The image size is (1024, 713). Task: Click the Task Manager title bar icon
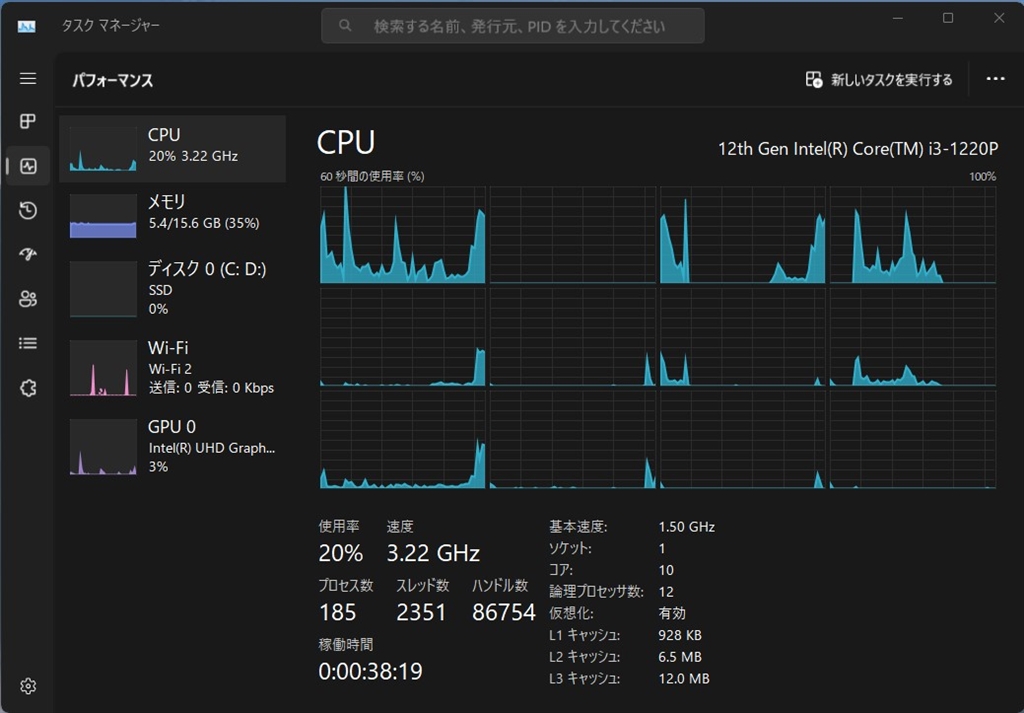(27, 26)
